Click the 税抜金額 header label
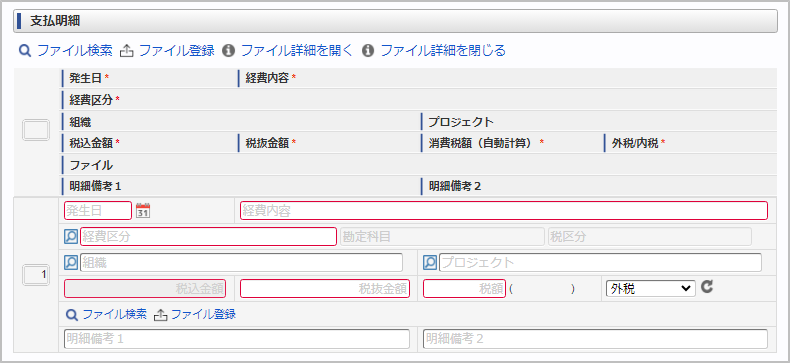Screen dimensions: 790x363 (268, 143)
